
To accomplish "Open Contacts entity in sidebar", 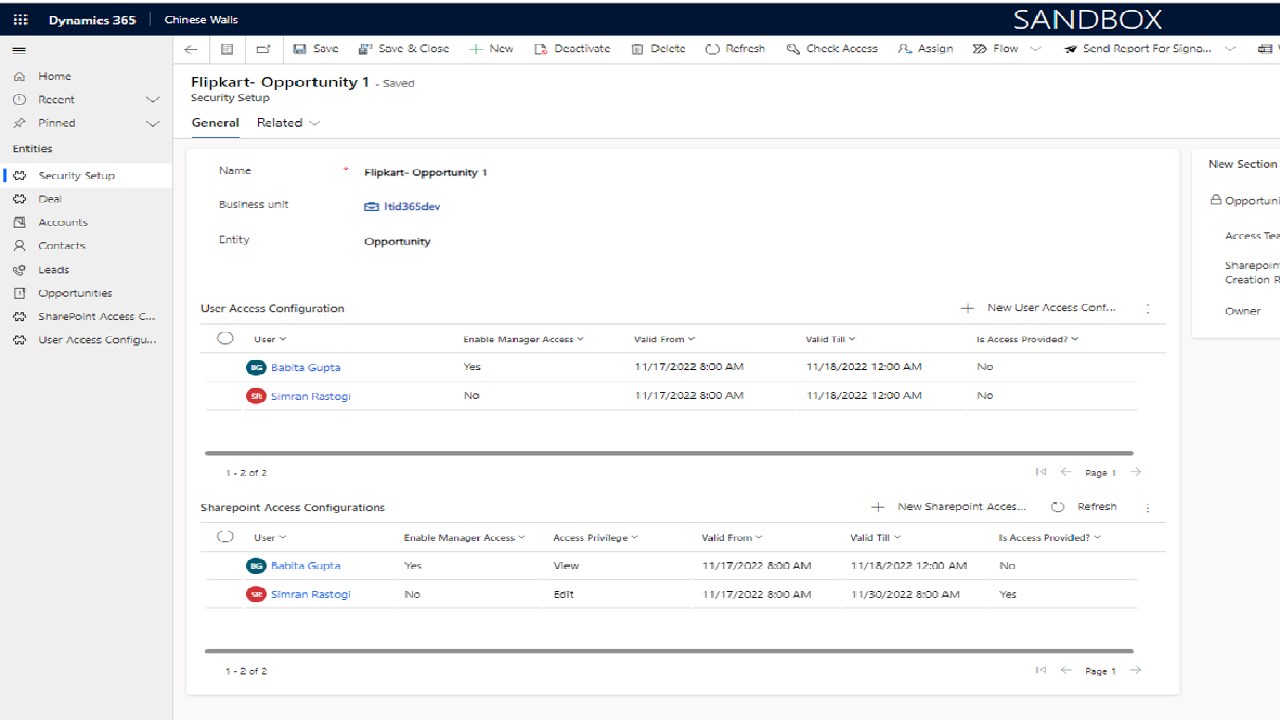I will pos(62,246).
